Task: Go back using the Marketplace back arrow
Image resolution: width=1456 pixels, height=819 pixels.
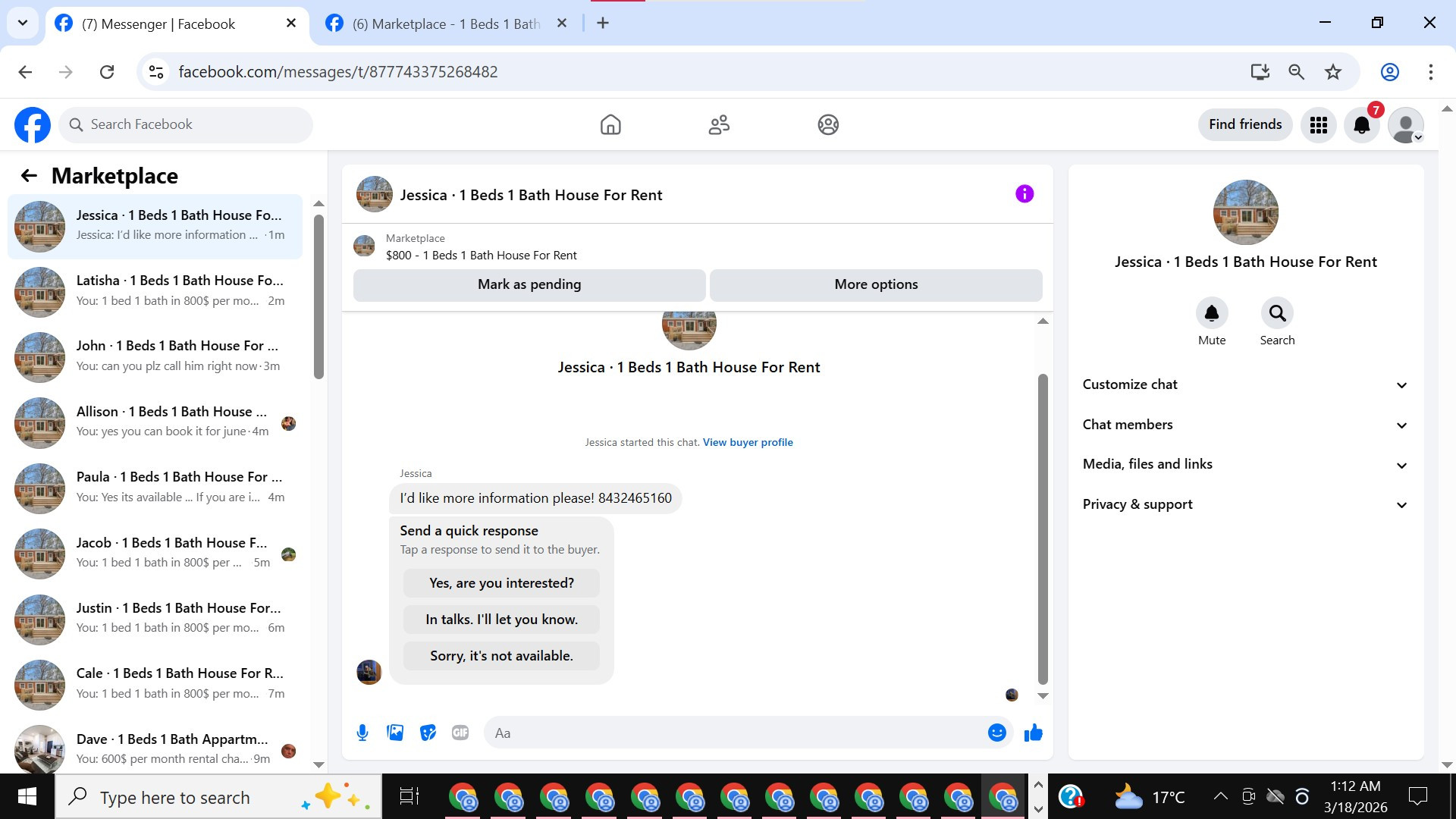Action: point(29,176)
